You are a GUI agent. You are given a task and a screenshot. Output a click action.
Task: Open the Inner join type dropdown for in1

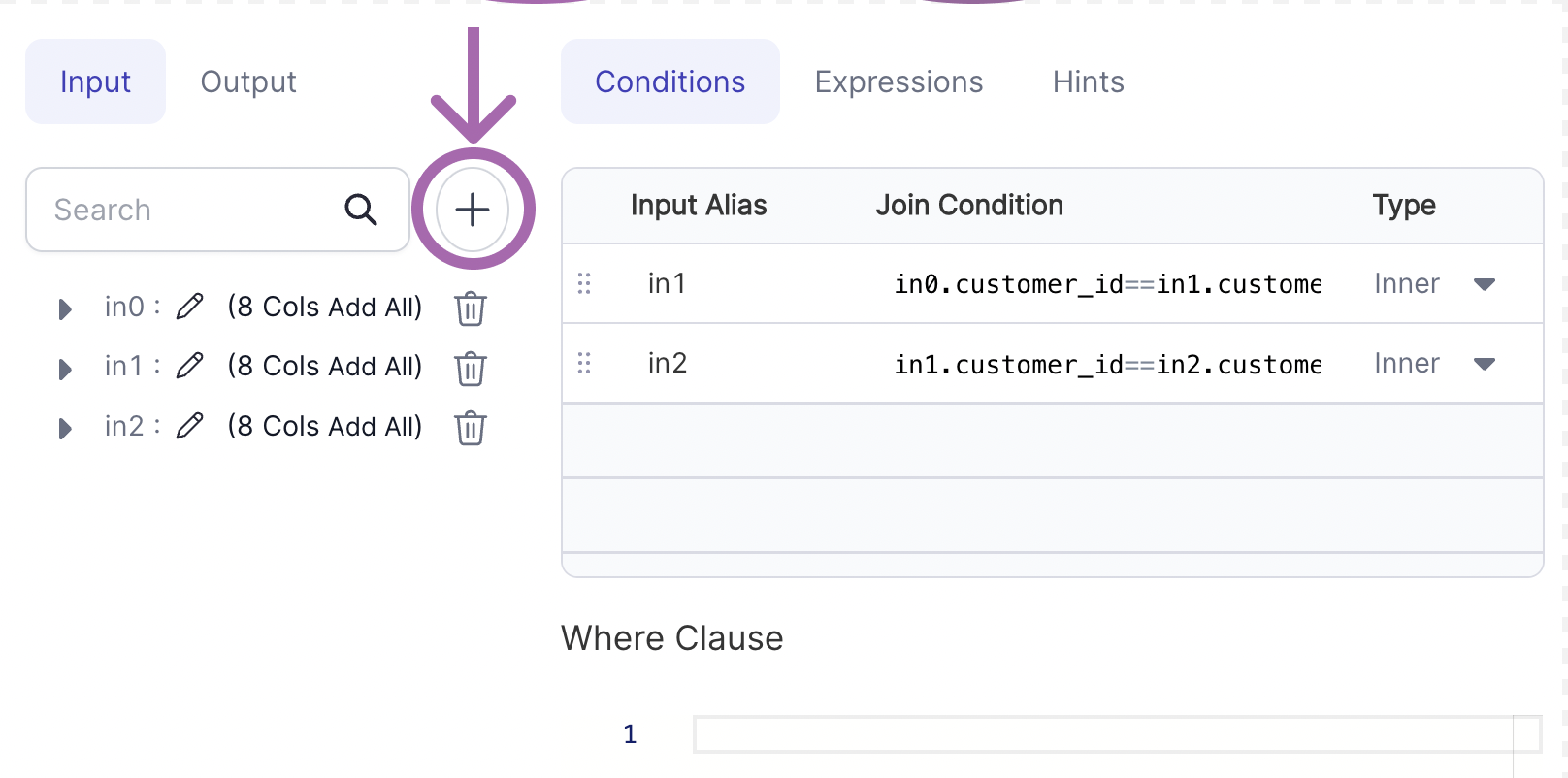click(x=1486, y=284)
